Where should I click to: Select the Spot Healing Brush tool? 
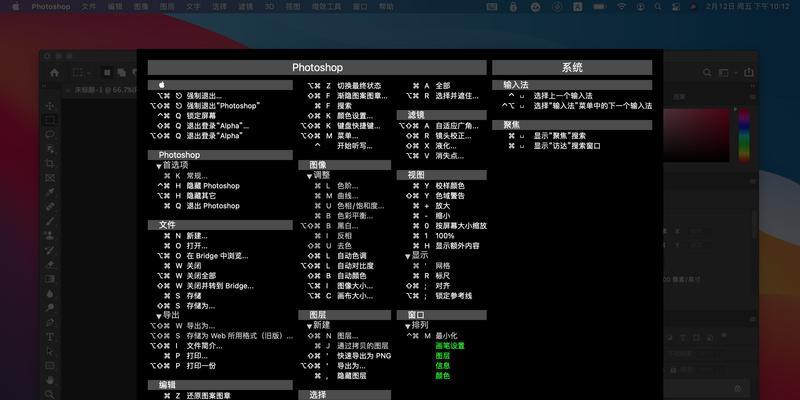50,207
